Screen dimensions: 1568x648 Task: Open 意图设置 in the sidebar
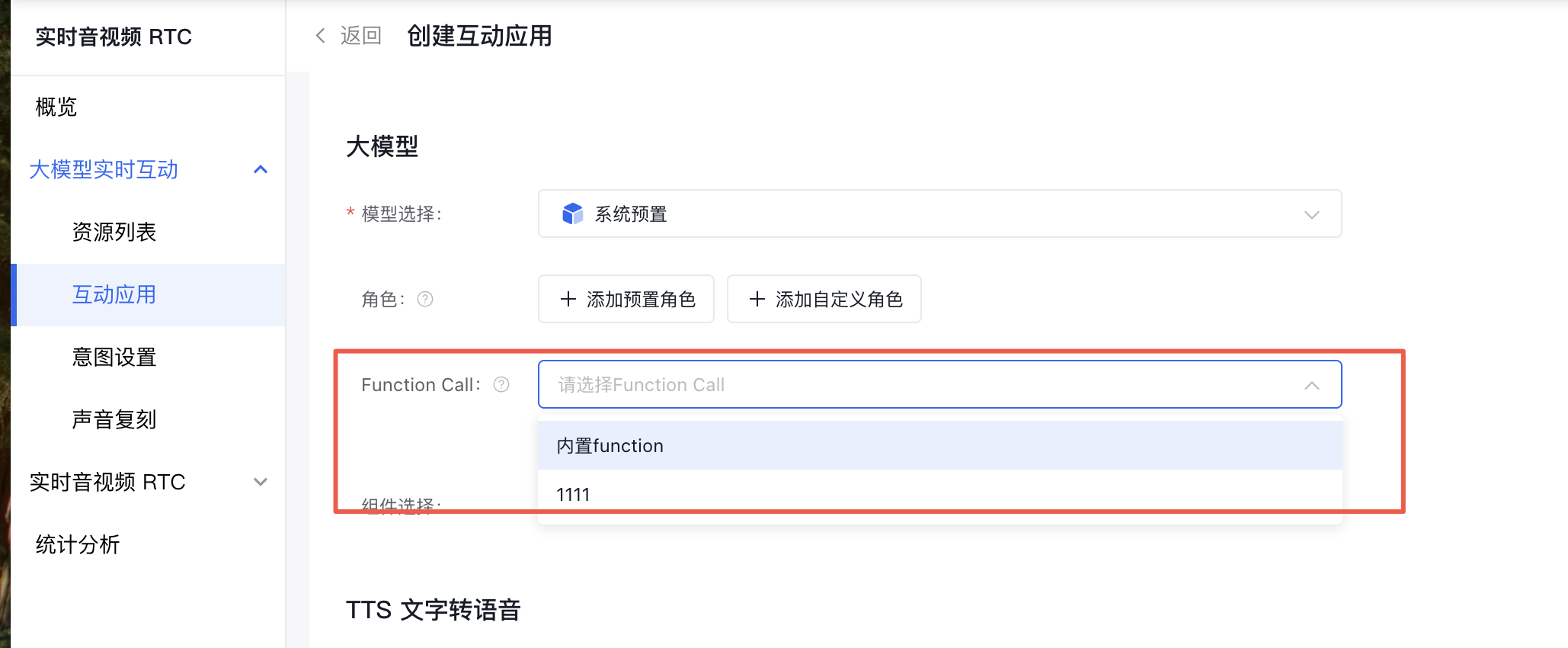(x=114, y=357)
